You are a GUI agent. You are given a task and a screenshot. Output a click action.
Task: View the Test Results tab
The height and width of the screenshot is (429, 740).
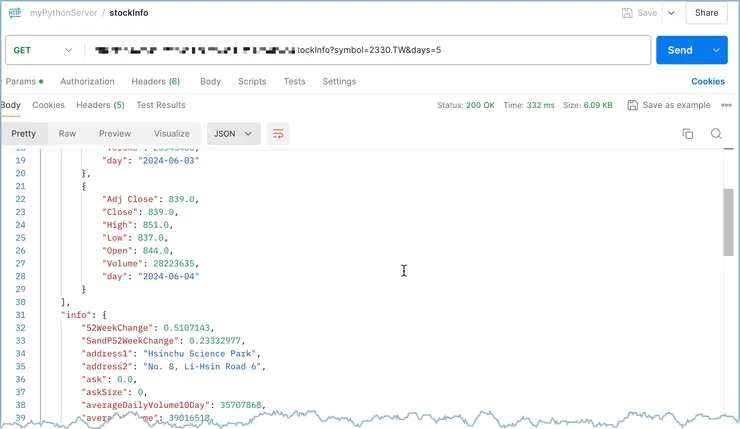click(161, 105)
